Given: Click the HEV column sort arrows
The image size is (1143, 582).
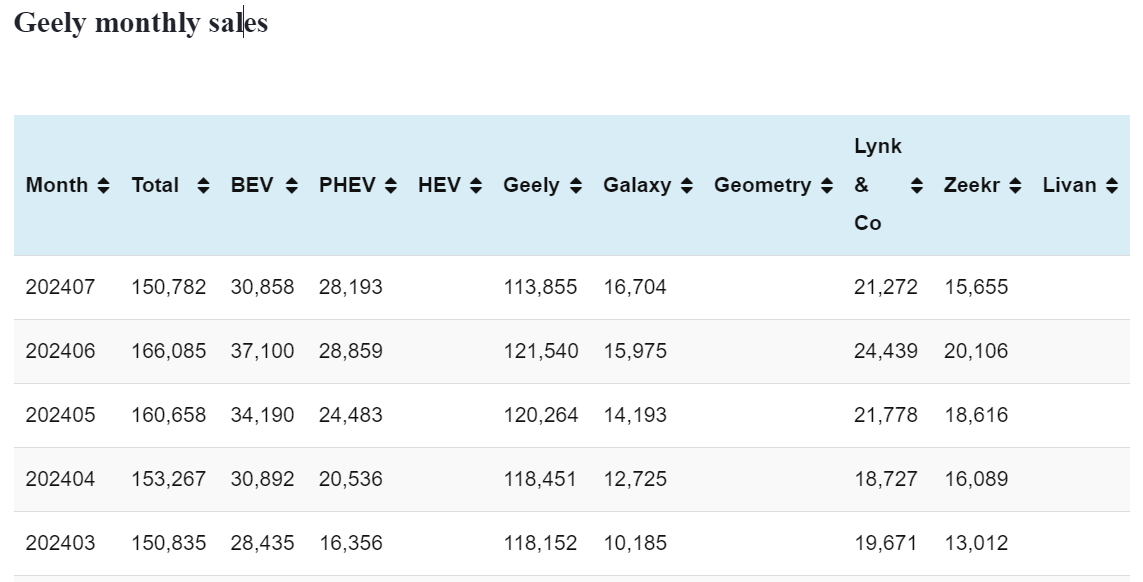Looking at the screenshot, I should [x=476, y=186].
